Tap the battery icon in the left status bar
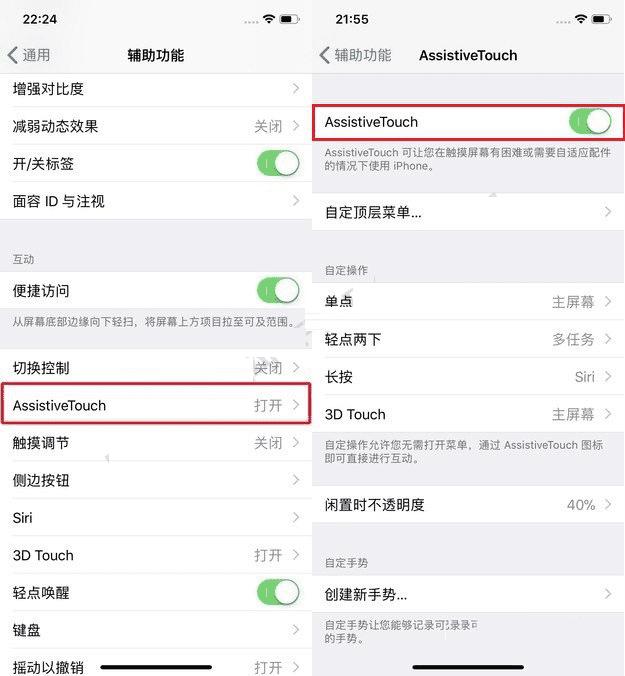 [290, 19]
